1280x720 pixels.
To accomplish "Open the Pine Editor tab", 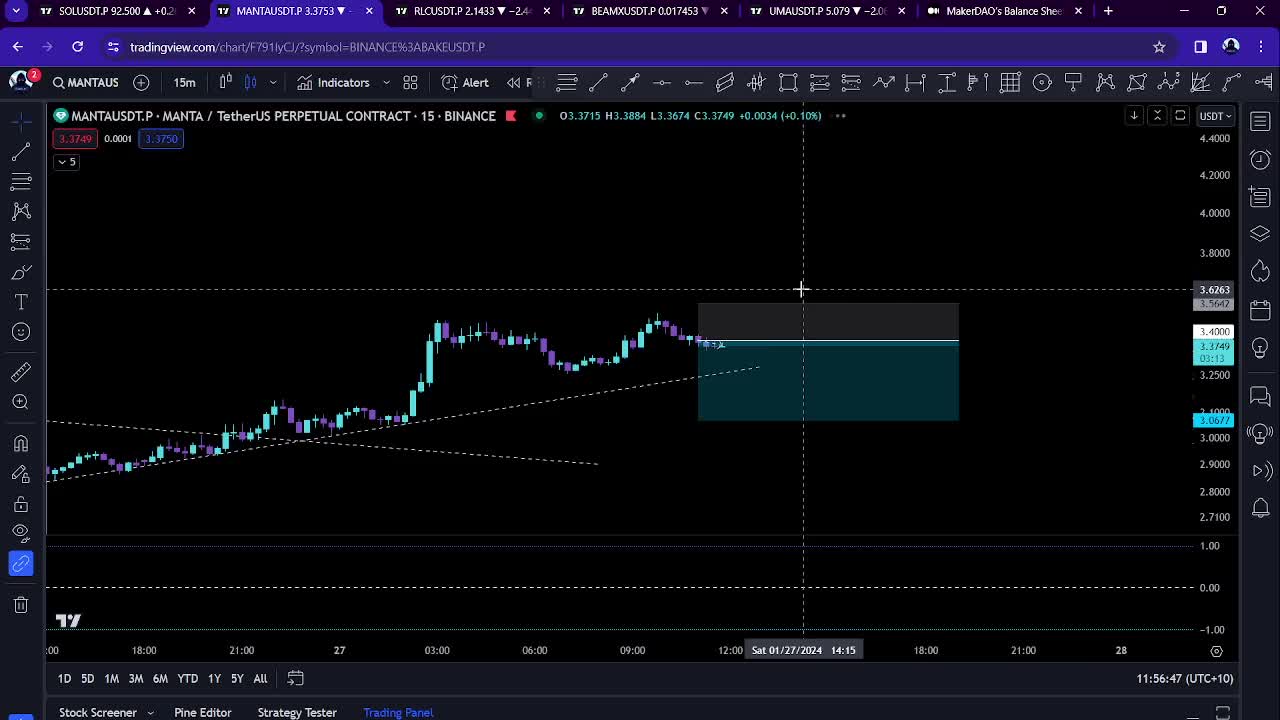I will point(203,712).
